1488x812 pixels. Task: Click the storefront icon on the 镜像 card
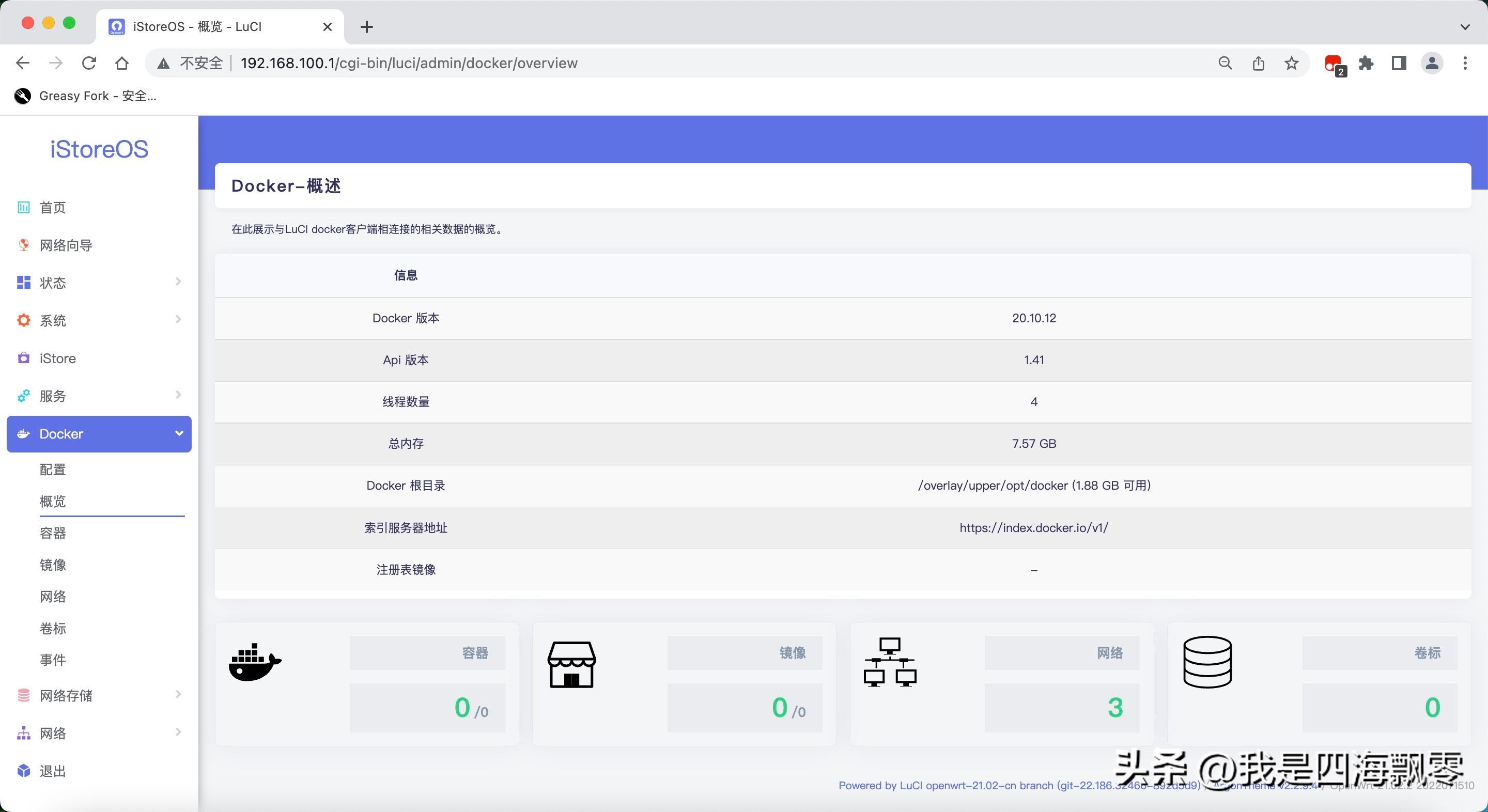click(571, 664)
